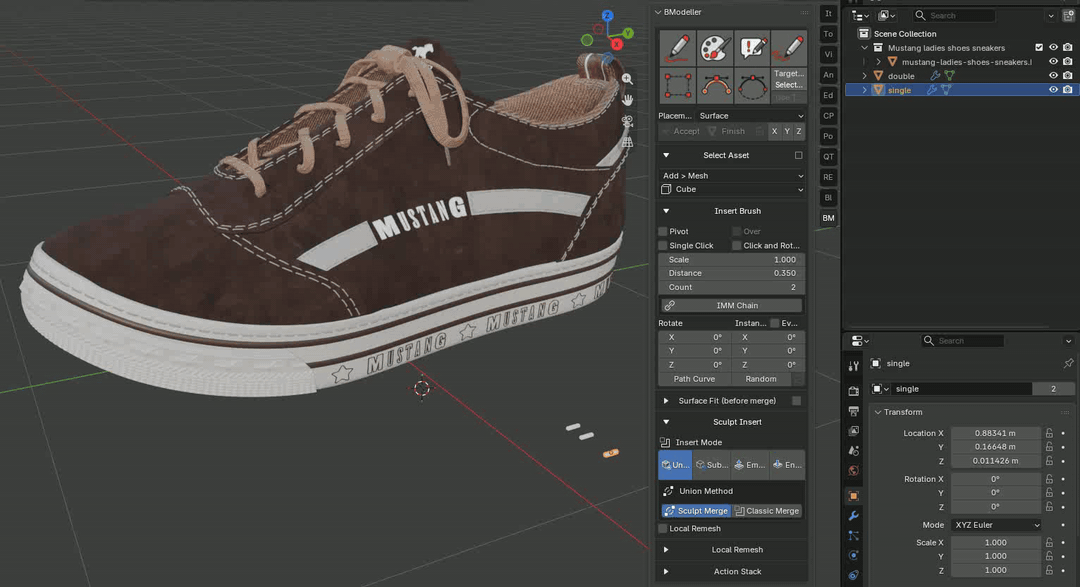The height and width of the screenshot is (587, 1080).
Task: Click the Target Select button
Action: 789,79
